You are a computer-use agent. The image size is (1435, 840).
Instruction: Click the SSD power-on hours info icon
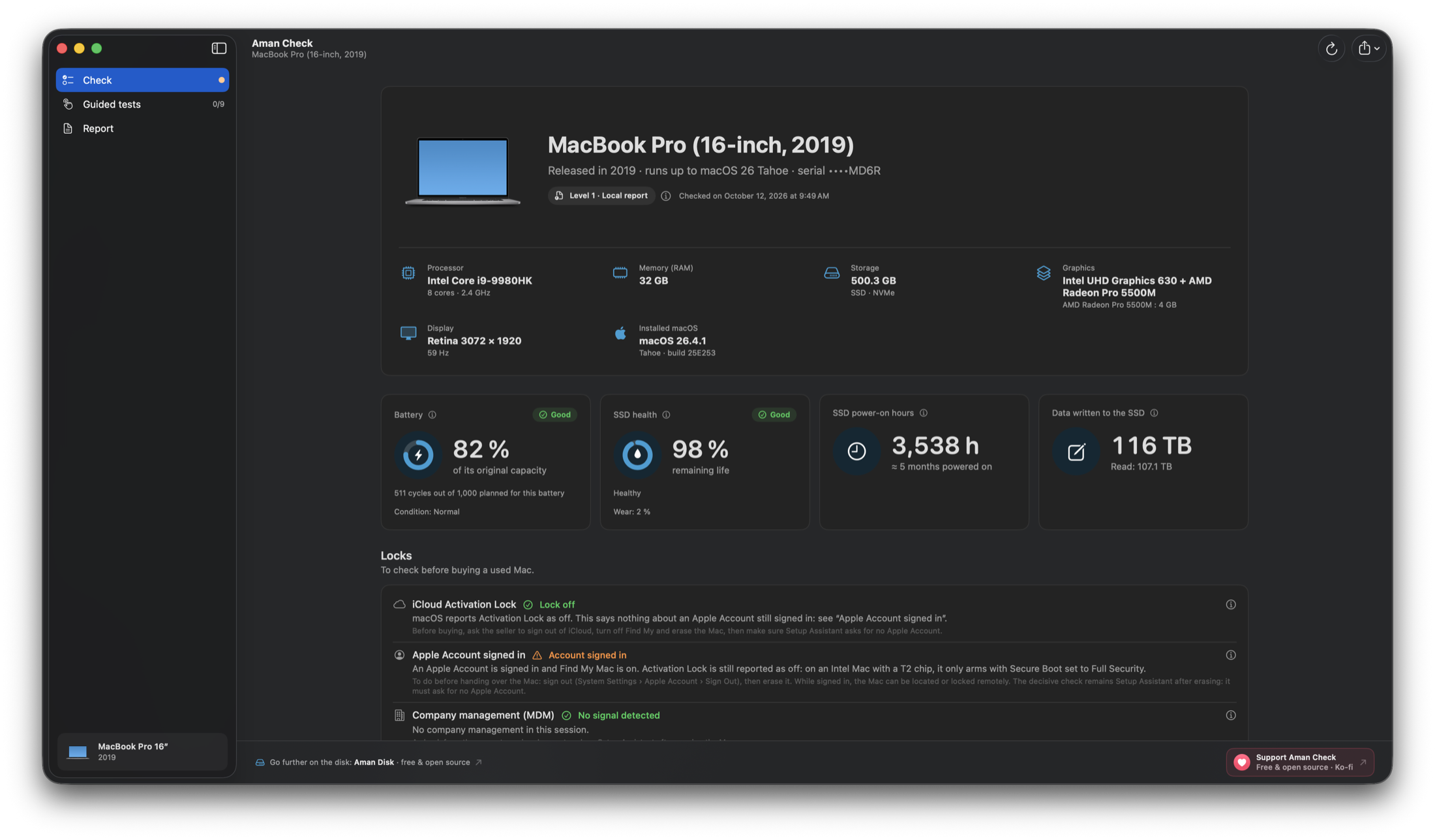coord(923,413)
